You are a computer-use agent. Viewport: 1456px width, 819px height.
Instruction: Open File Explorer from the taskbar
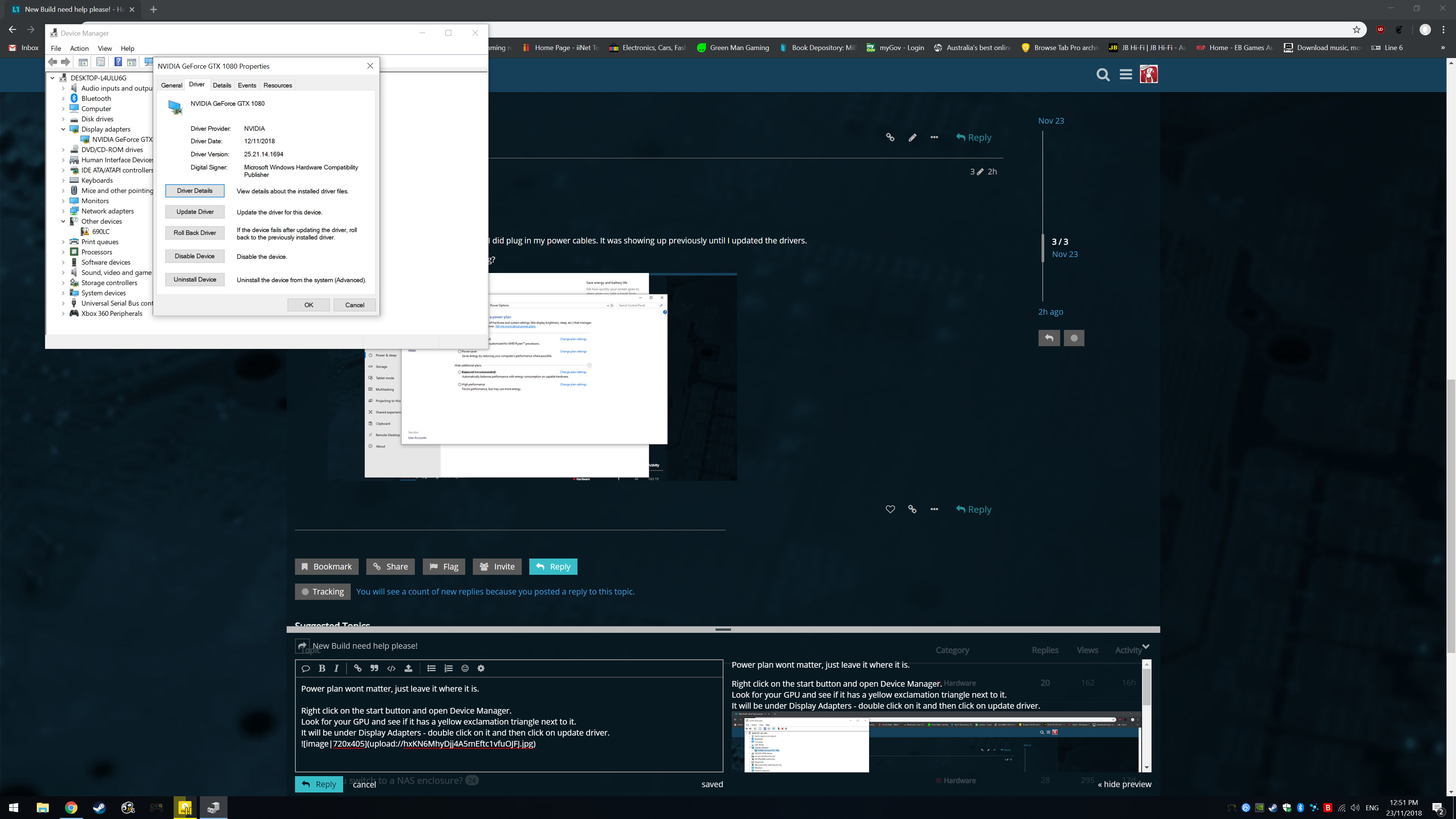[x=42, y=808]
